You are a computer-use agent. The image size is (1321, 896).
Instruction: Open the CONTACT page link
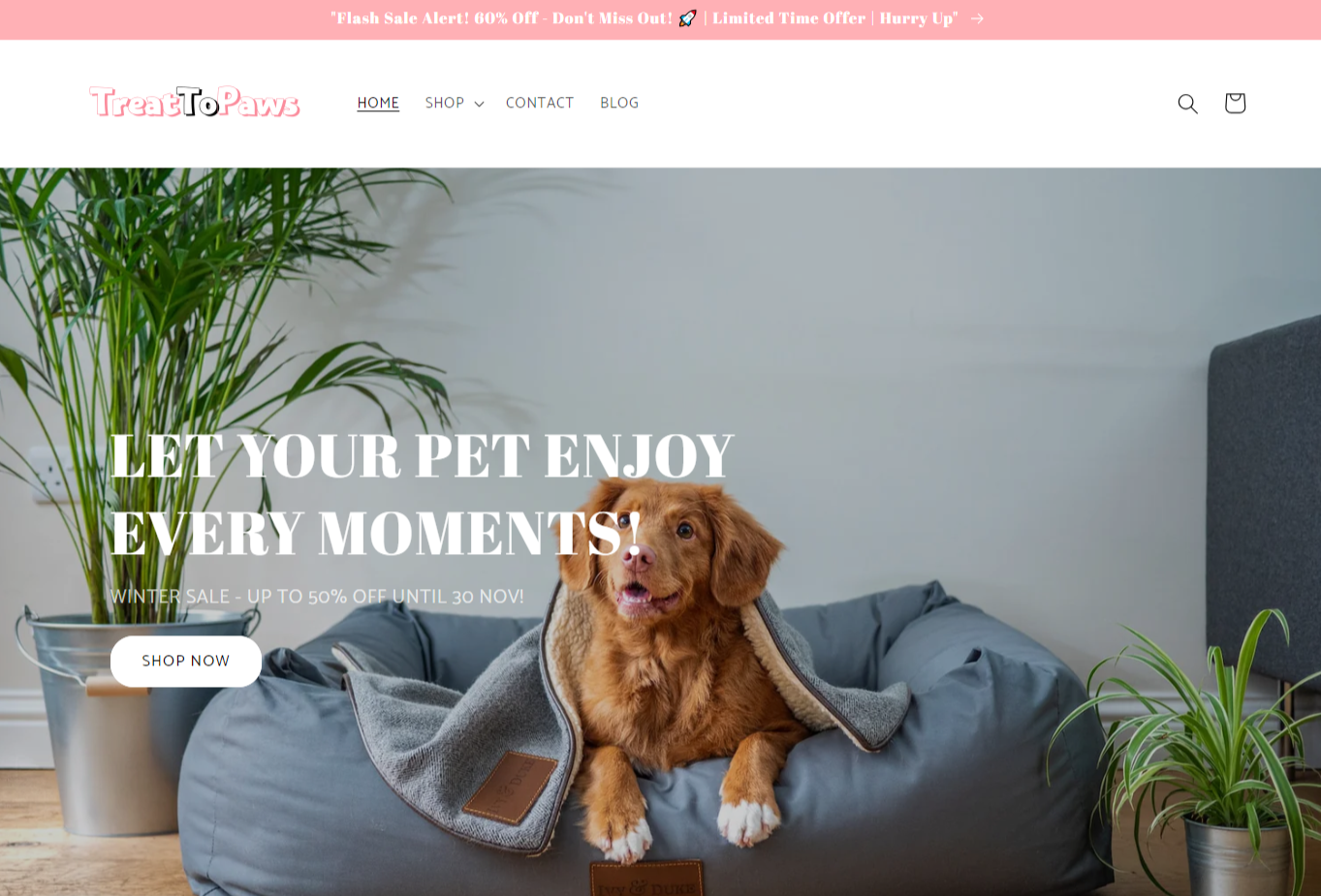click(540, 103)
